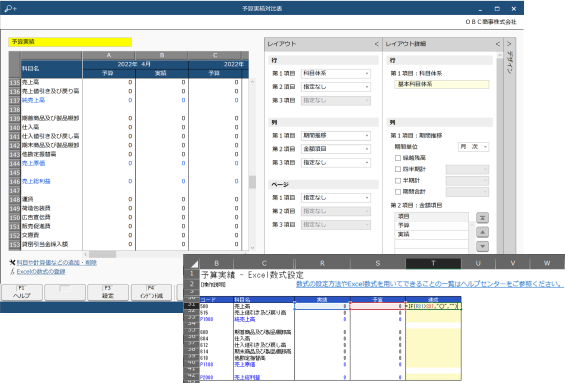Open the ヘルプセンター link in the Excel sheet

(429, 284)
